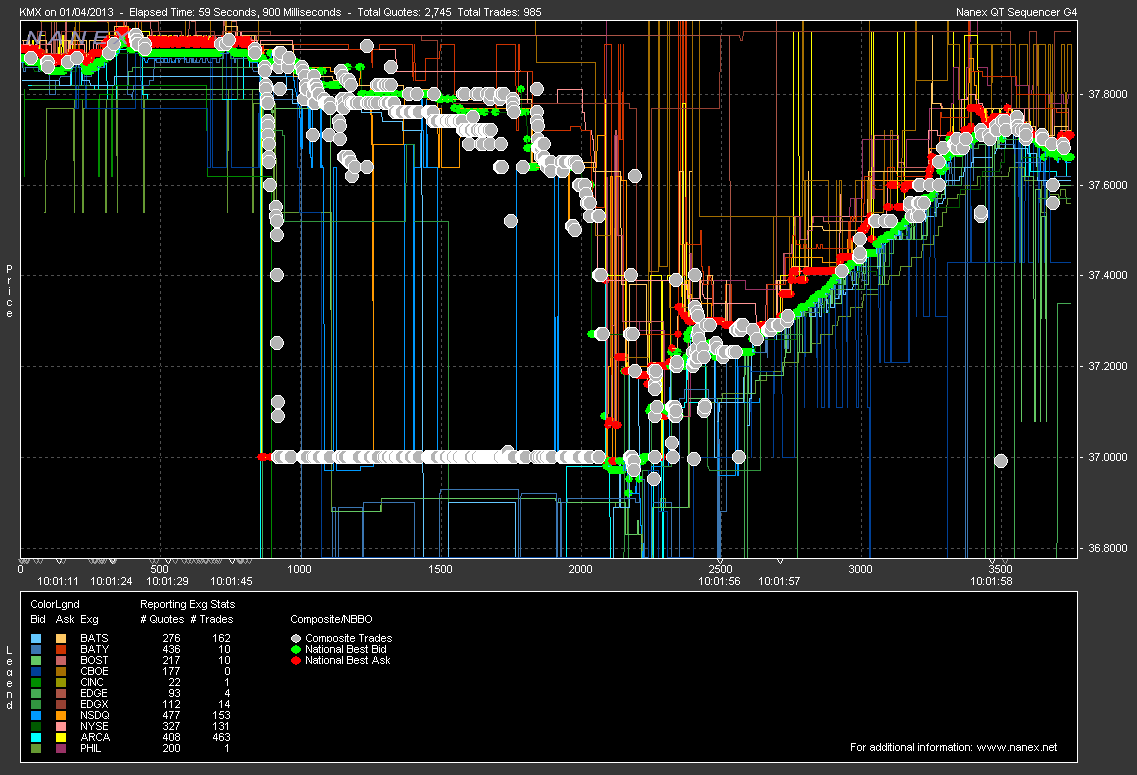This screenshot has width=1137, height=775.
Task: Click the EDGE exchange name in legend
Action: (x=94, y=693)
